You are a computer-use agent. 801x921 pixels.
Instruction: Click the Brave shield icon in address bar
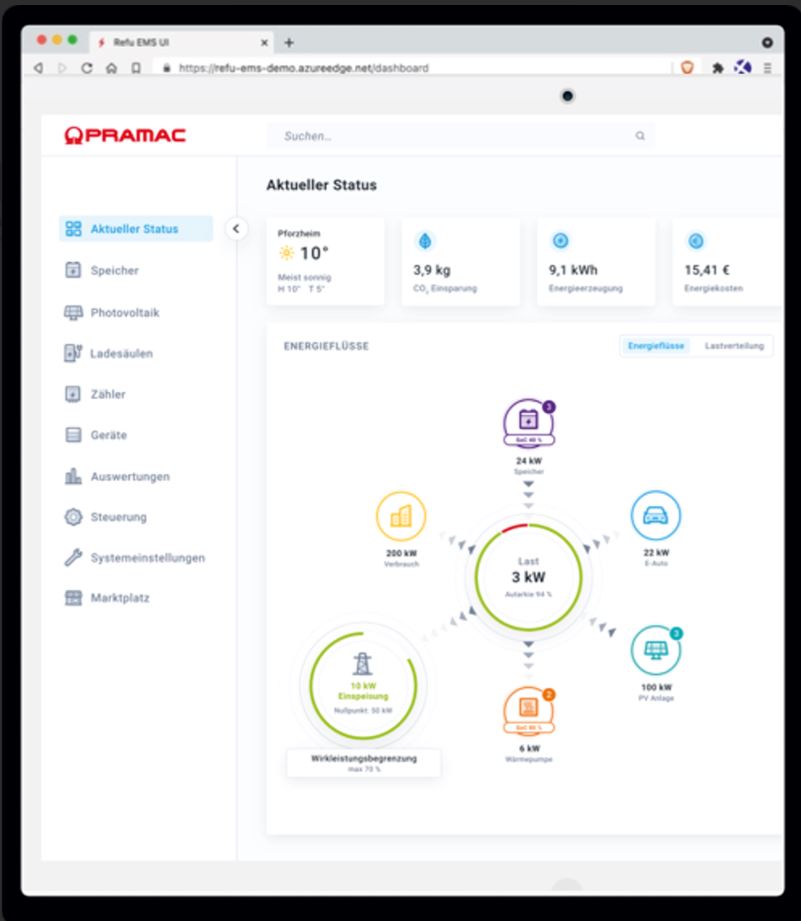point(687,68)
